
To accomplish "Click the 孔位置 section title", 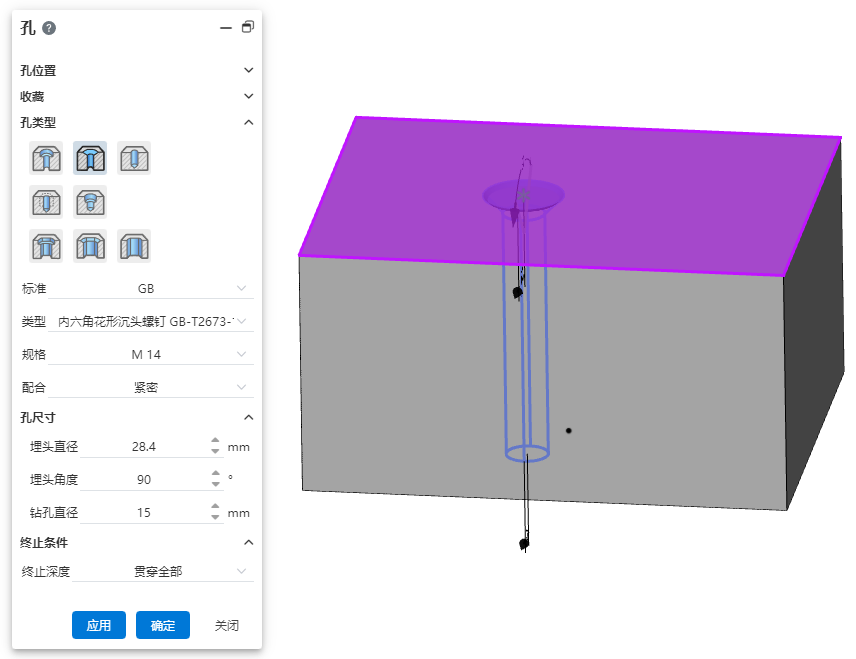I will click(x=38, y=70).
